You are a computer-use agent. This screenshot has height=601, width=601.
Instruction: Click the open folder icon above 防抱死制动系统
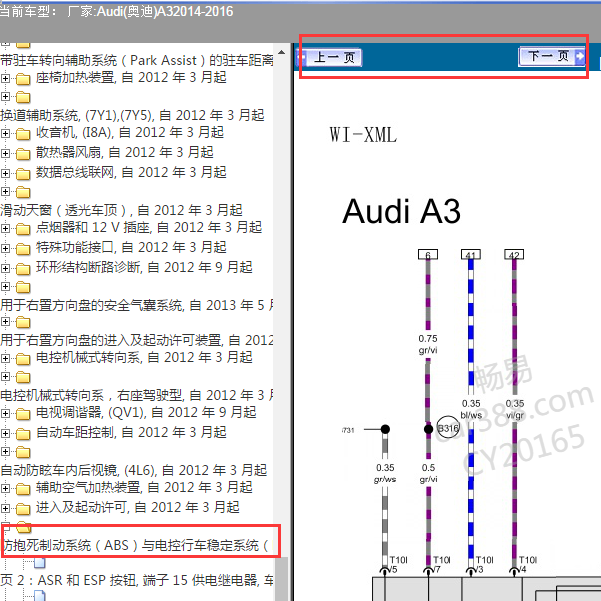point(24,527)
